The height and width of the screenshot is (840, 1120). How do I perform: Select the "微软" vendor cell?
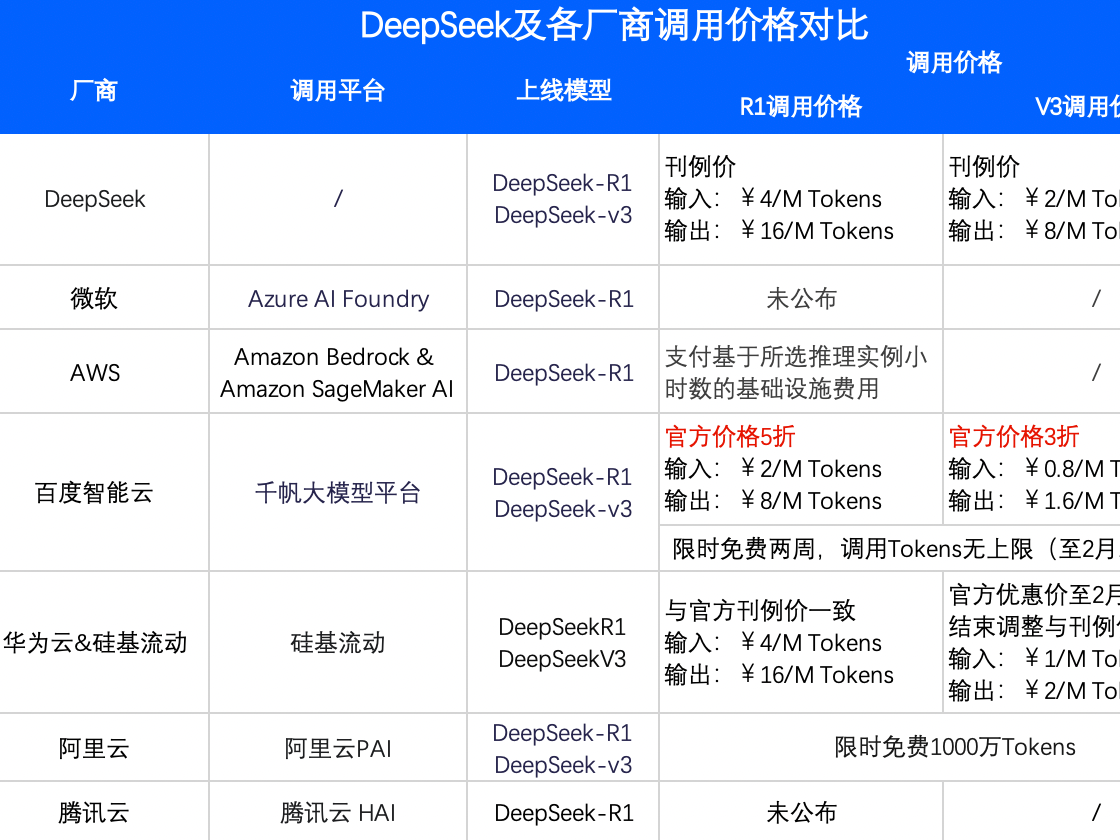point(94,298)
